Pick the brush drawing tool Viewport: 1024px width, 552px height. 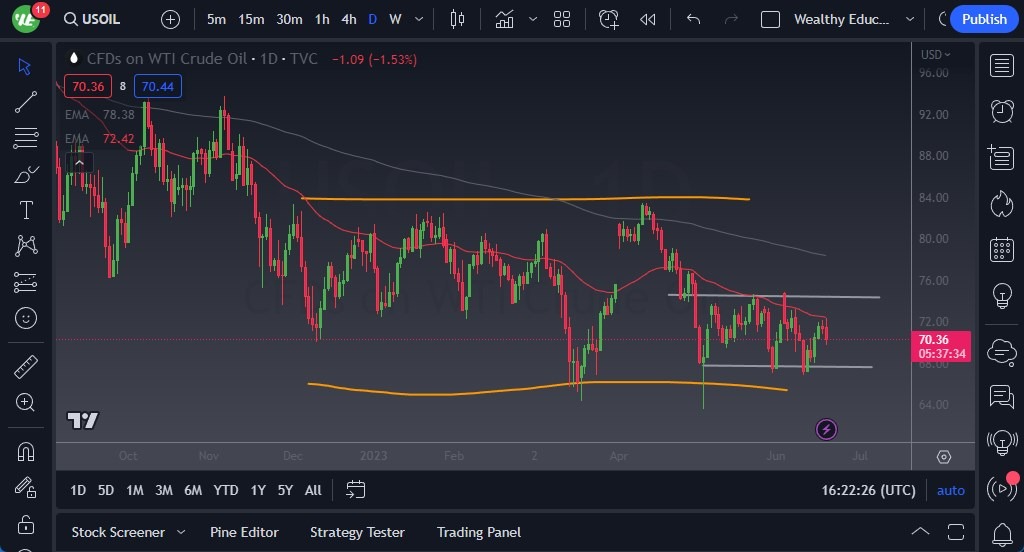tap(26, 174)
